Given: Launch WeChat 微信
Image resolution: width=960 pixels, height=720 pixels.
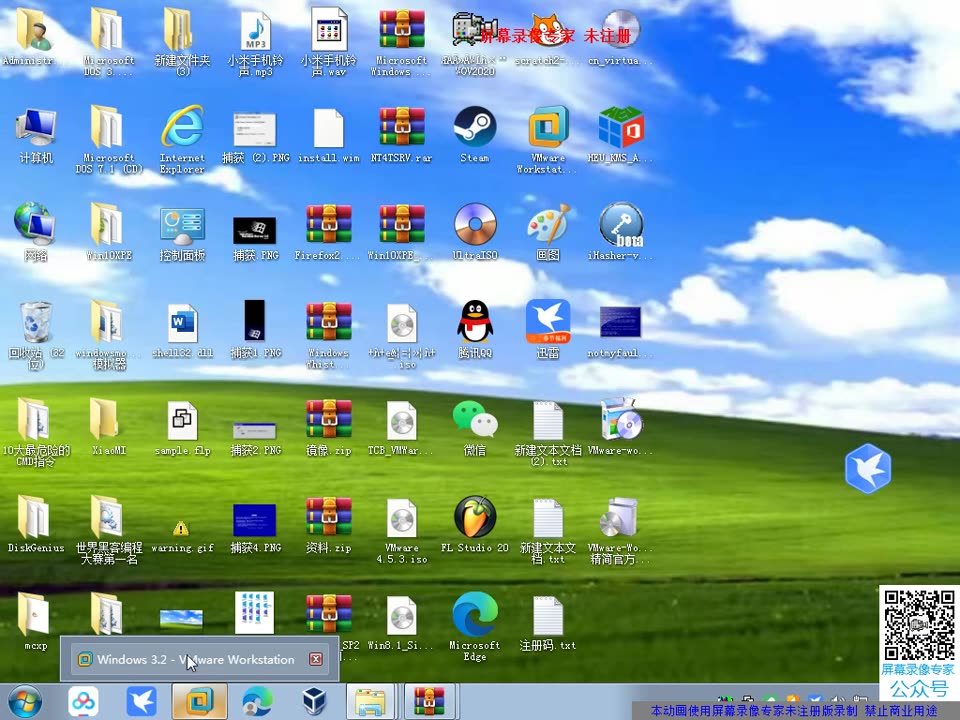Looking at the screenshot, I should tap(474, 420).
